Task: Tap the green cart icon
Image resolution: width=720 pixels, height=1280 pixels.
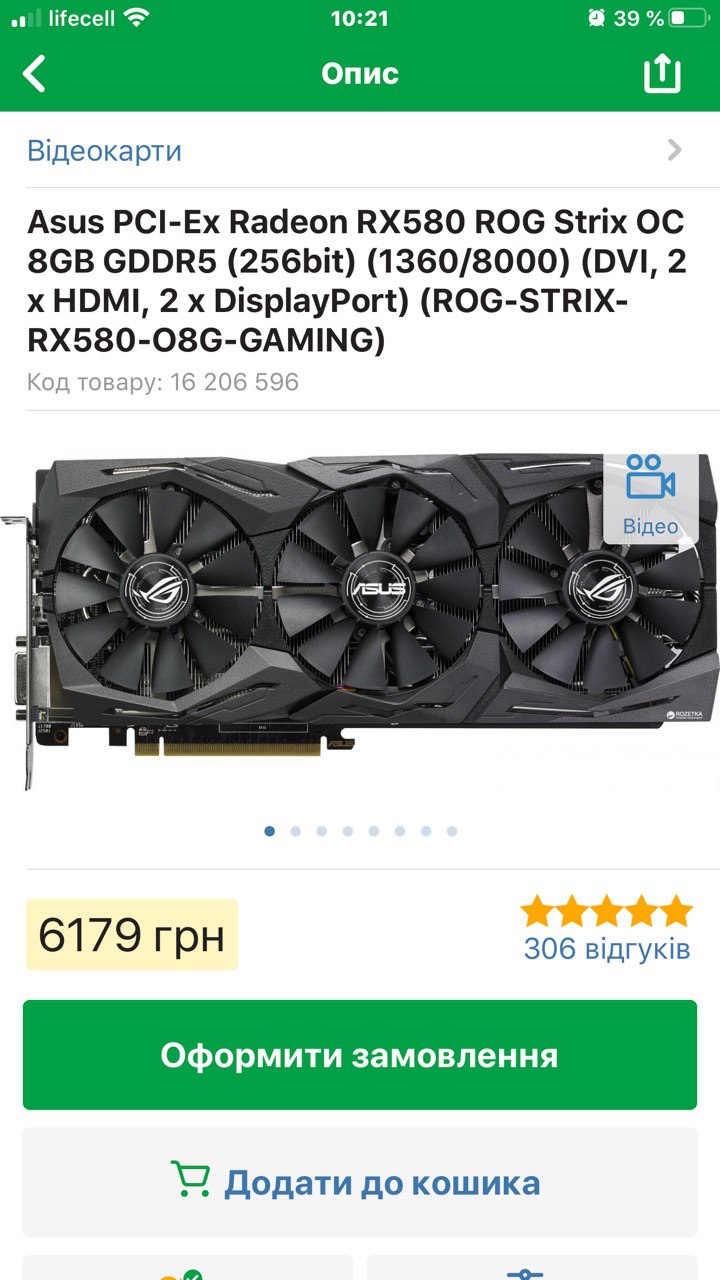Action: (x=190, y=1182)
